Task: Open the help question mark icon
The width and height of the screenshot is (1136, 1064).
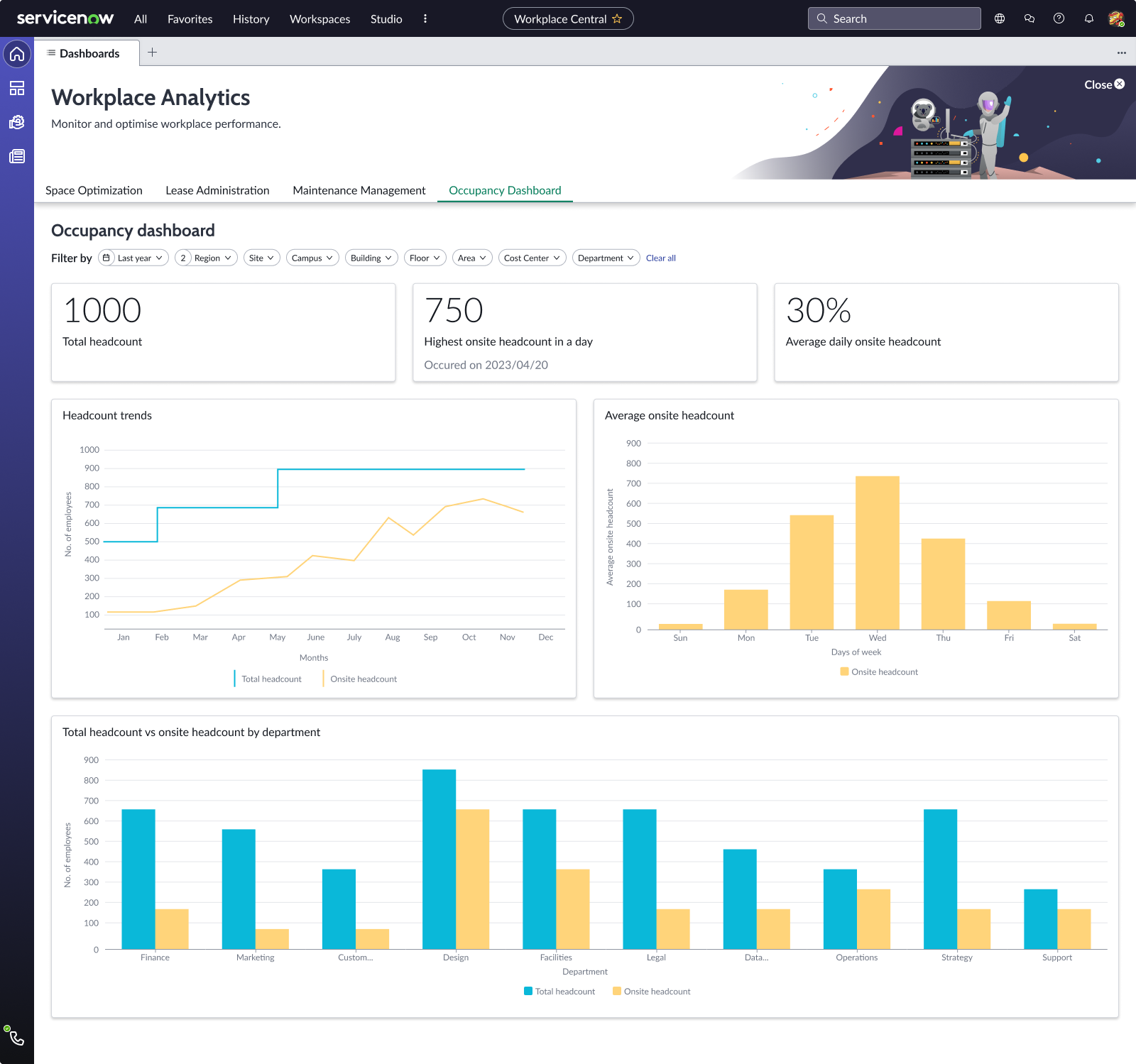Action: [x=1059, y=18]
